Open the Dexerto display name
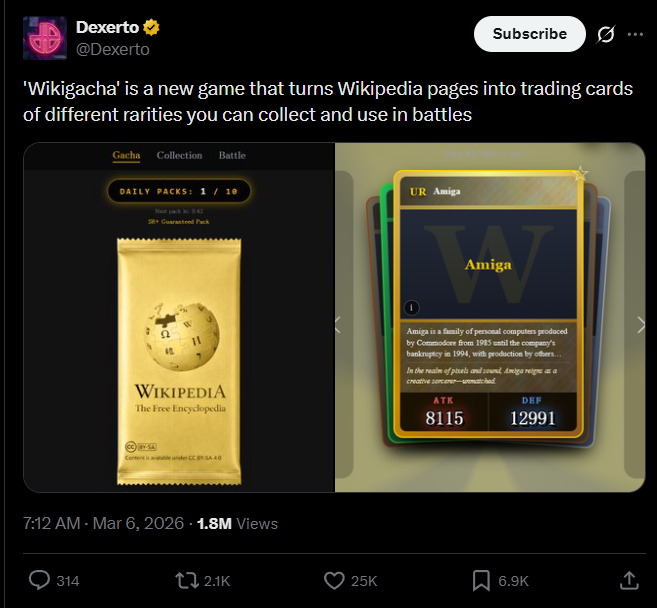This screenshot has width=657, height=608. pyautogui.click(x=107, y=27)
